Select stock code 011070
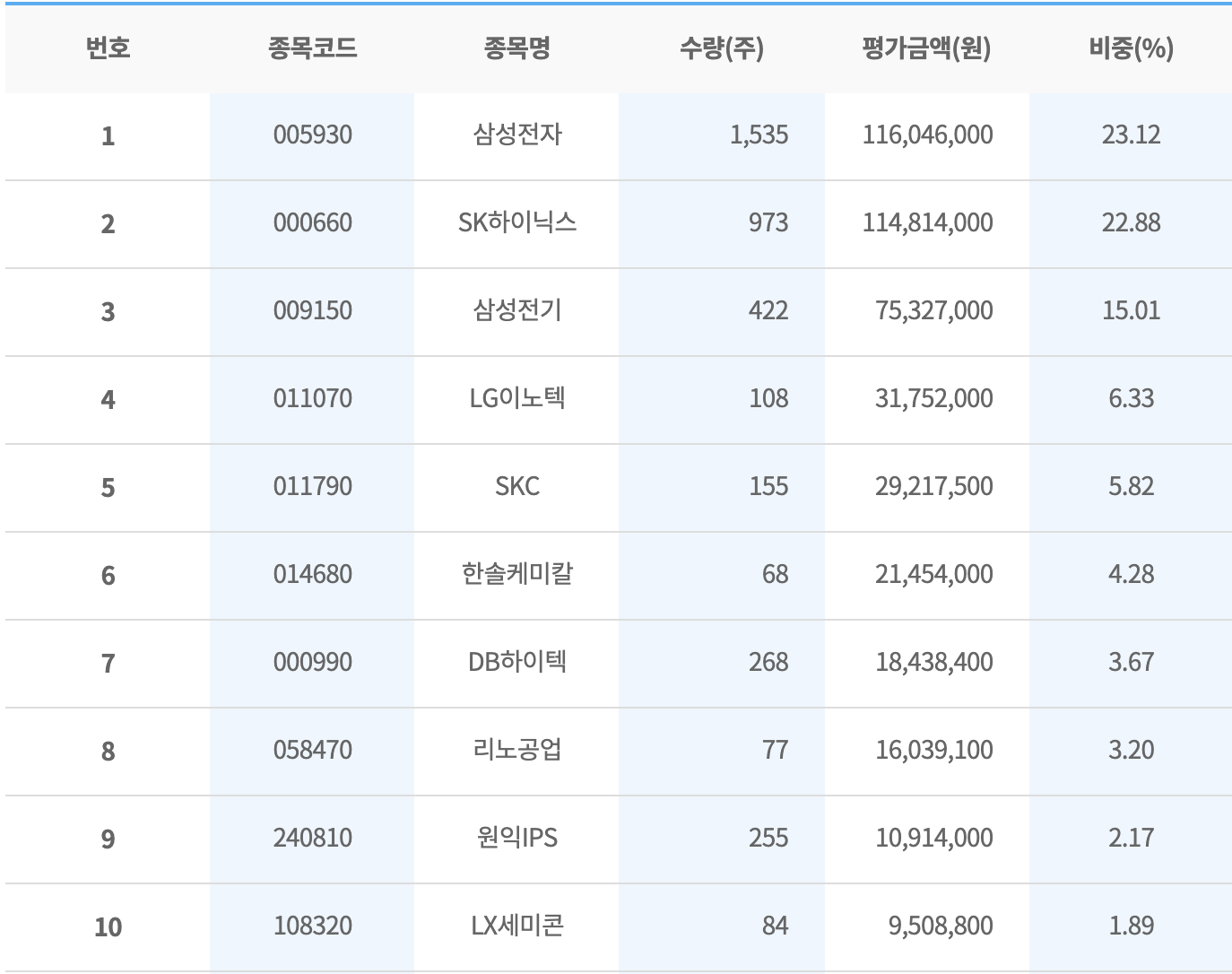 tap(312, 399)
